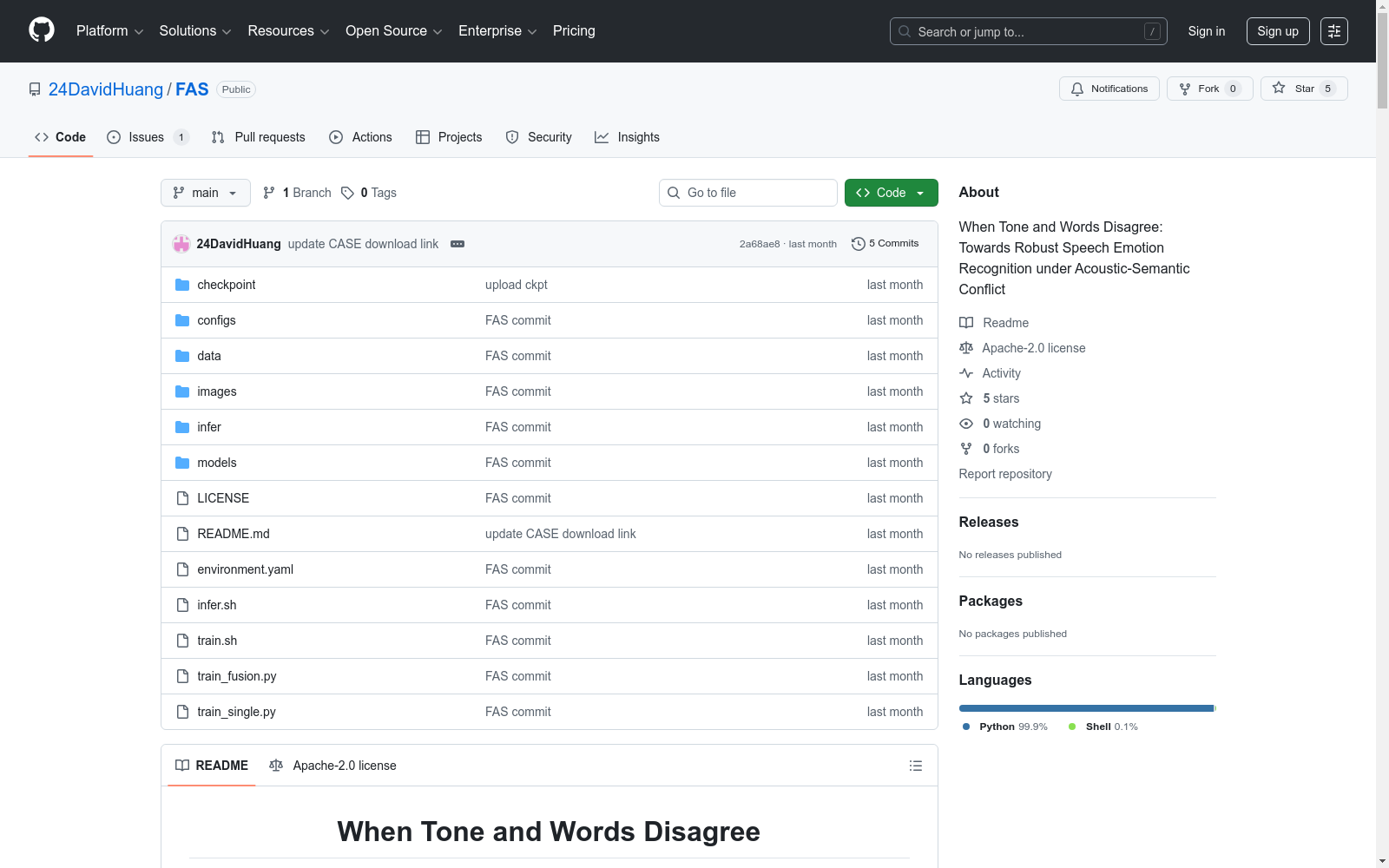Click the languages bar Python segment

tap(1086, 708)
